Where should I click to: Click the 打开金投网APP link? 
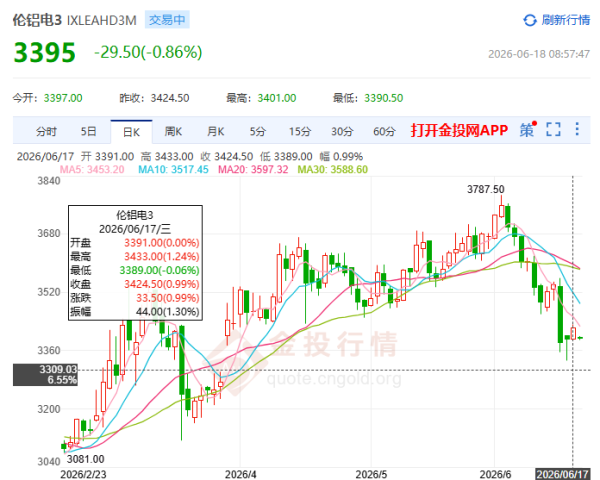(459, 130)
